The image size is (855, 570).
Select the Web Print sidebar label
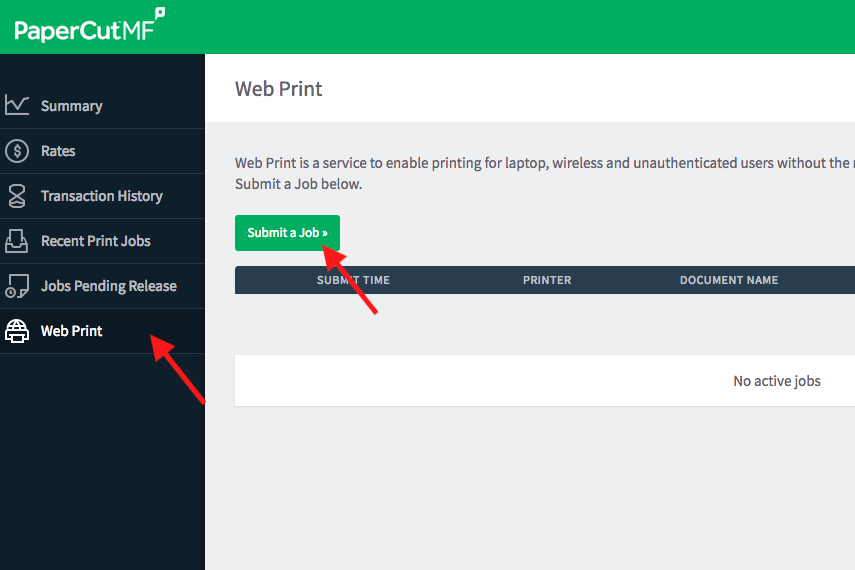point(71,331)
